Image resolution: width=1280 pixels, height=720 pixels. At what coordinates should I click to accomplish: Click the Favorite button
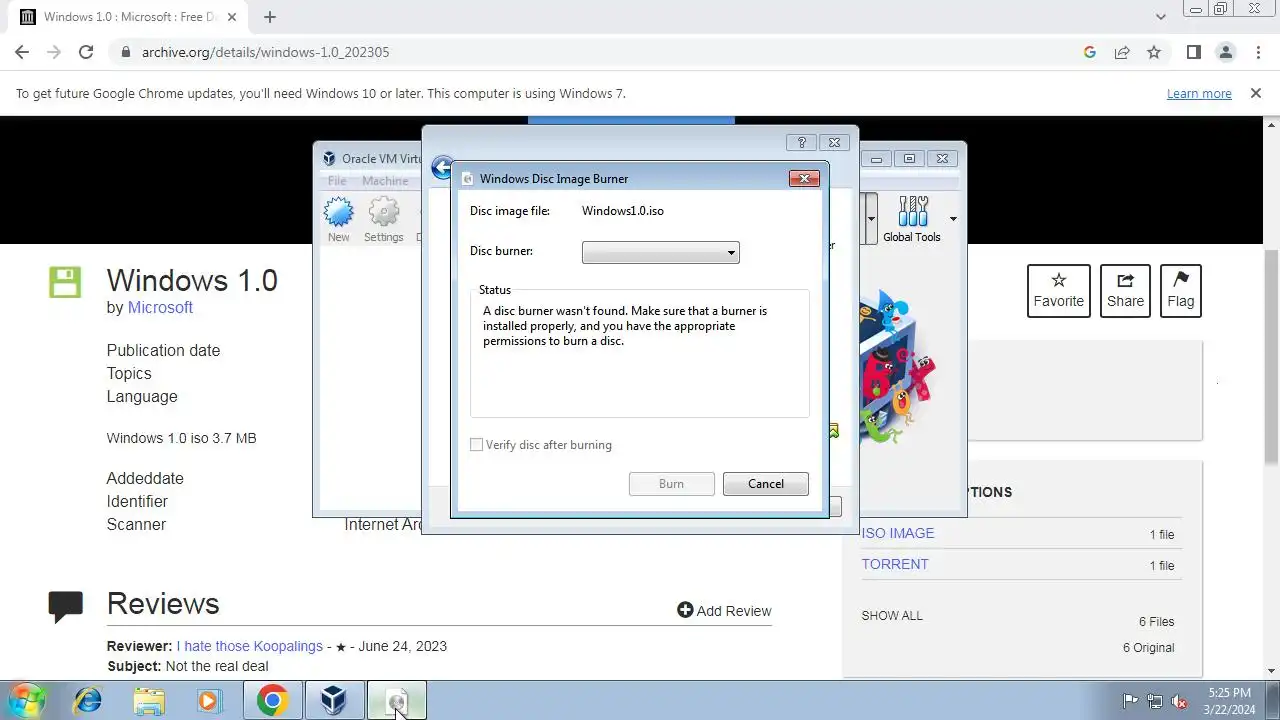[x=1059, y=291]
